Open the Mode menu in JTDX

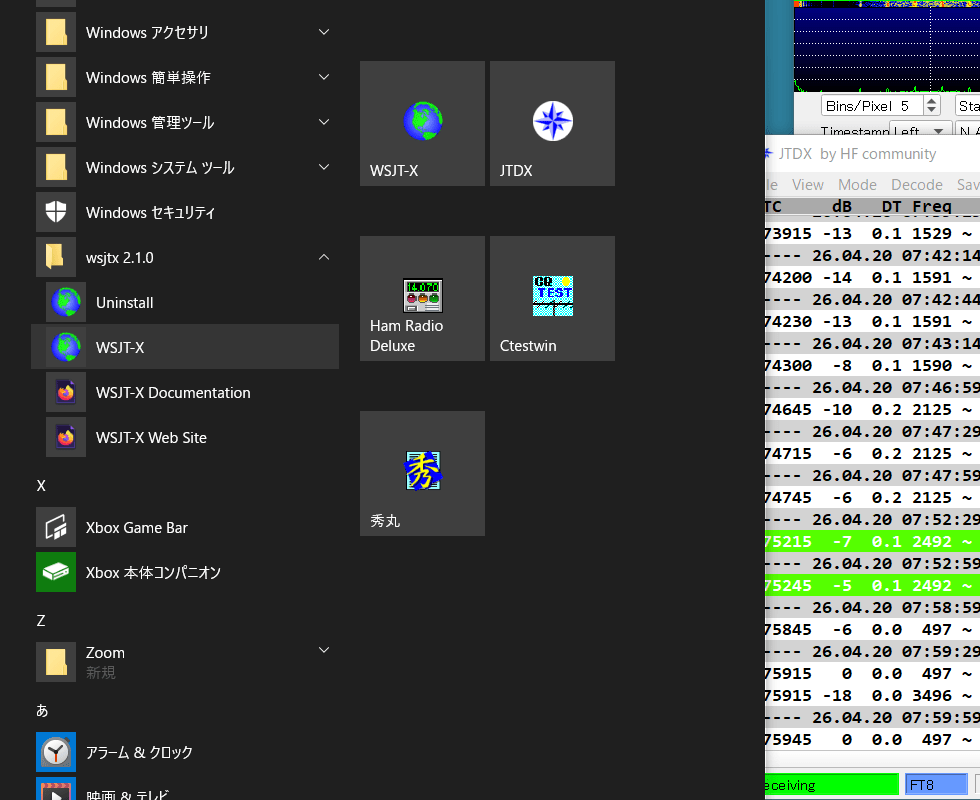point(857,185)
